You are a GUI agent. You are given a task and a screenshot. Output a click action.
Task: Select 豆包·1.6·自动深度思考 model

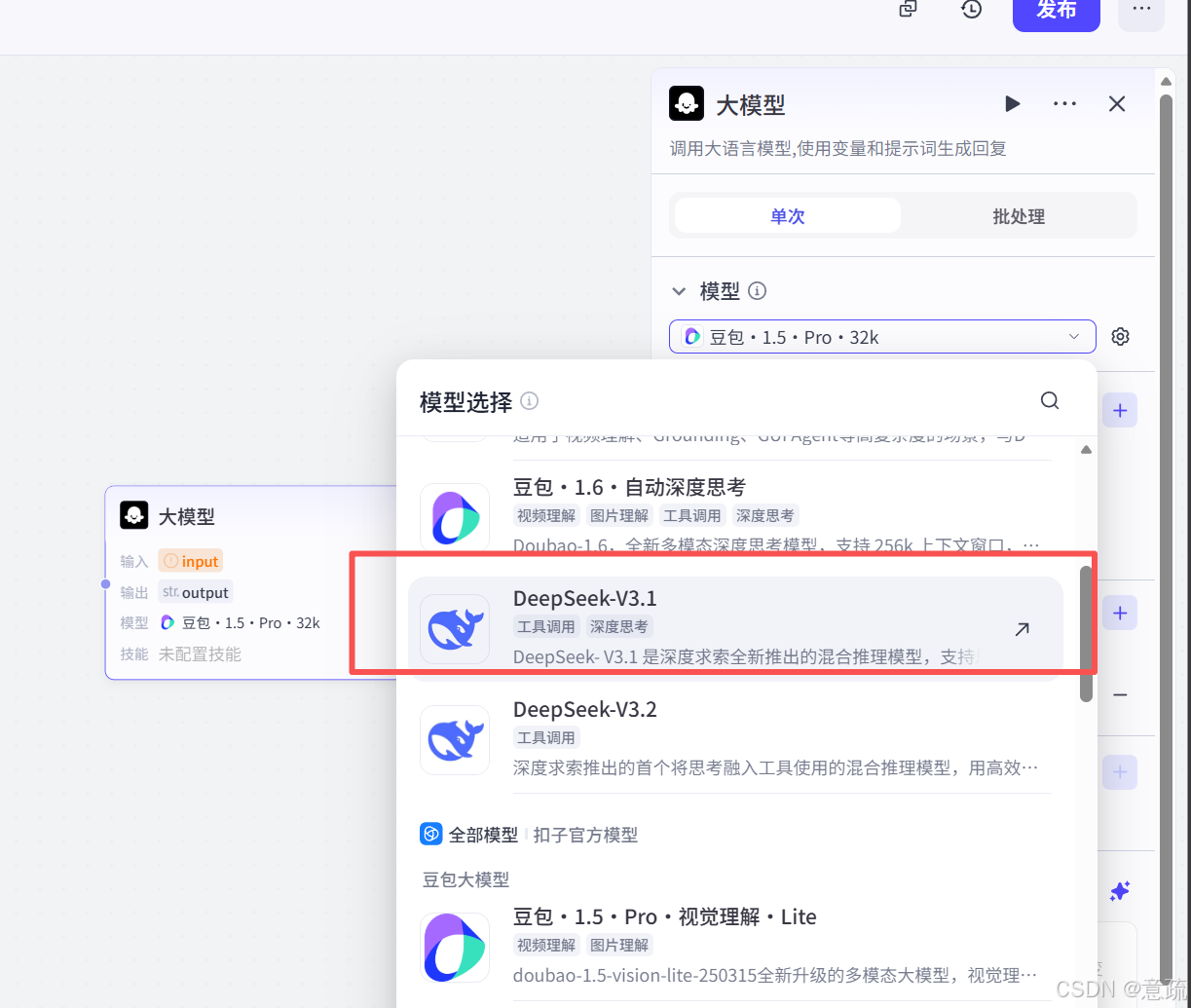click(735, 515)
